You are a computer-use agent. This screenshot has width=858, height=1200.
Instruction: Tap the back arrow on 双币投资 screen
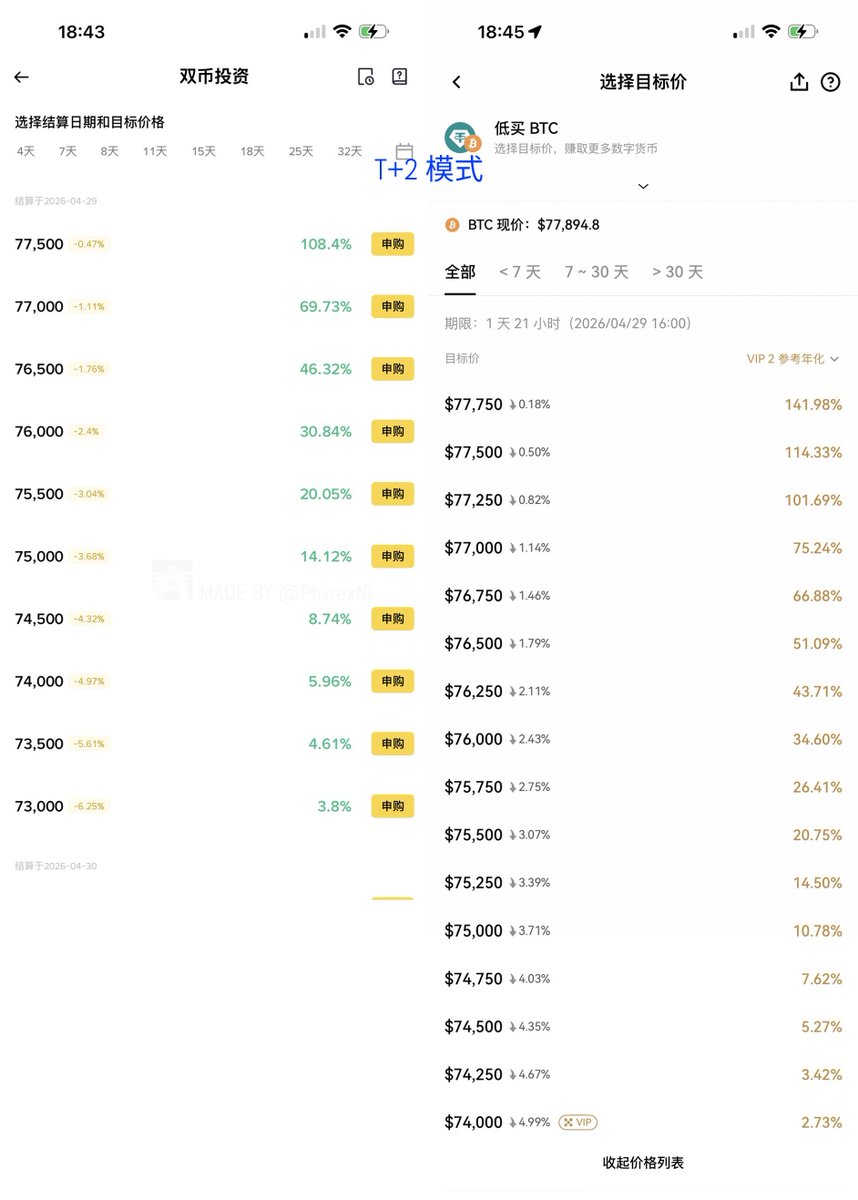(21, 77)
